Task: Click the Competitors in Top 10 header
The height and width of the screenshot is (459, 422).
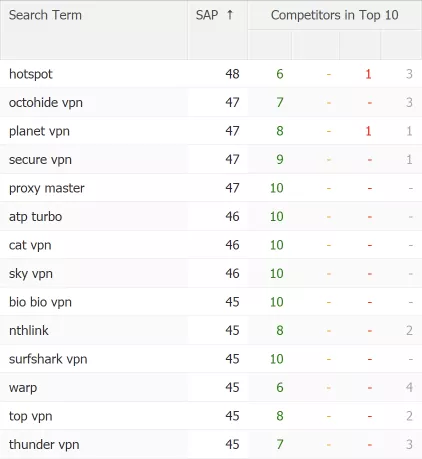Action: [x=334, y=15]
